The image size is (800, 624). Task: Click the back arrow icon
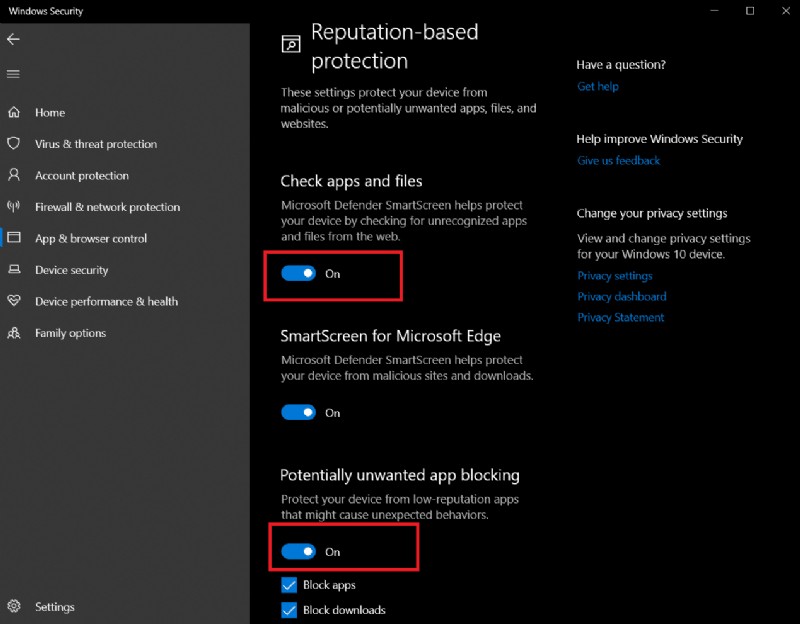(x=13, y=39)
